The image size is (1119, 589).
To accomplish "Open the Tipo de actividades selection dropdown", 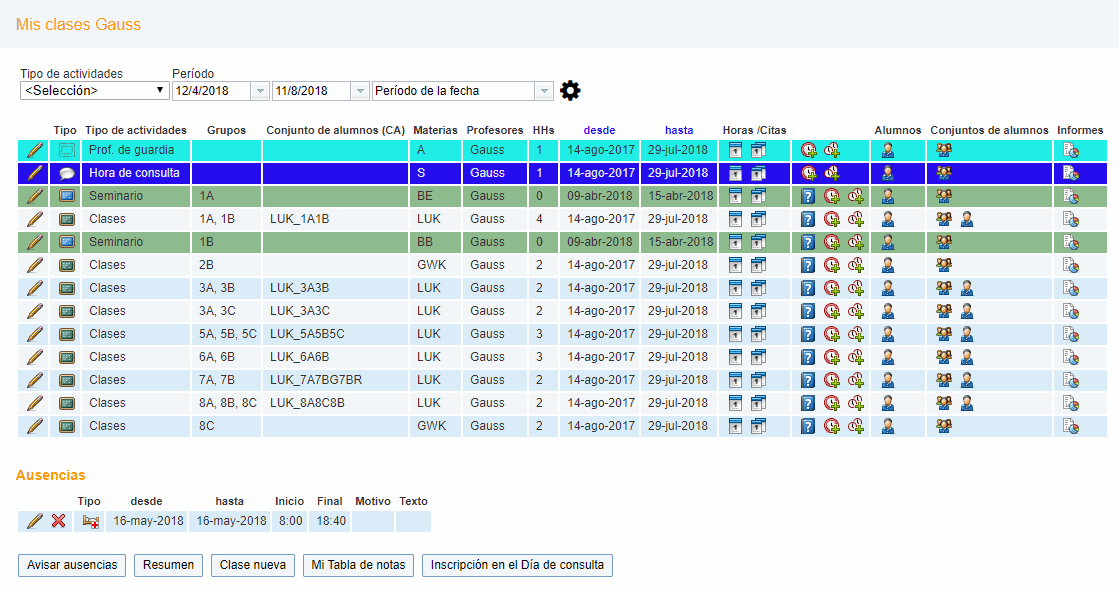I will click(94, 91).
